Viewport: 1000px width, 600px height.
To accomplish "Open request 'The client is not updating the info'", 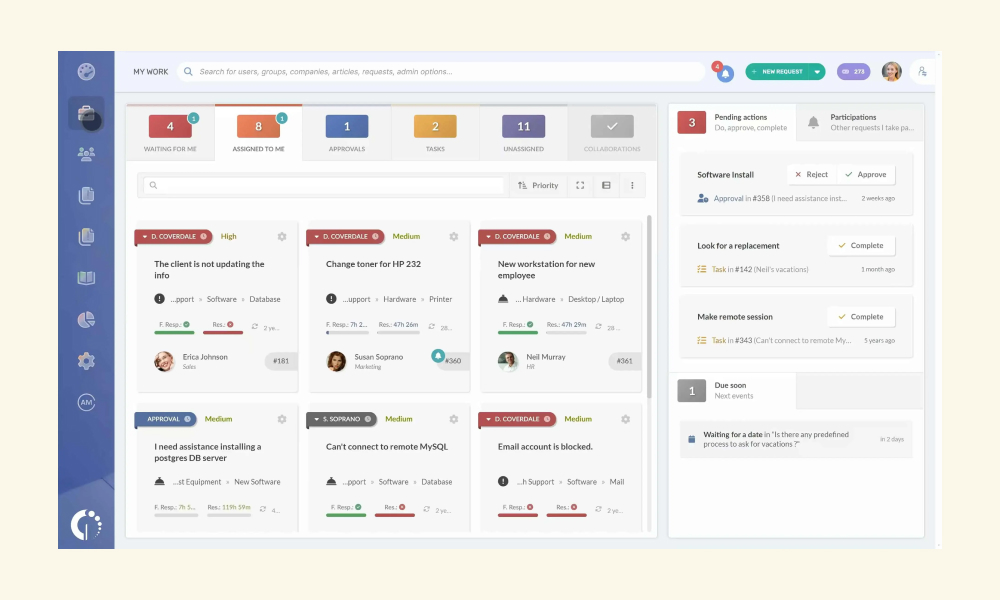I will click(x=209, y=270).
